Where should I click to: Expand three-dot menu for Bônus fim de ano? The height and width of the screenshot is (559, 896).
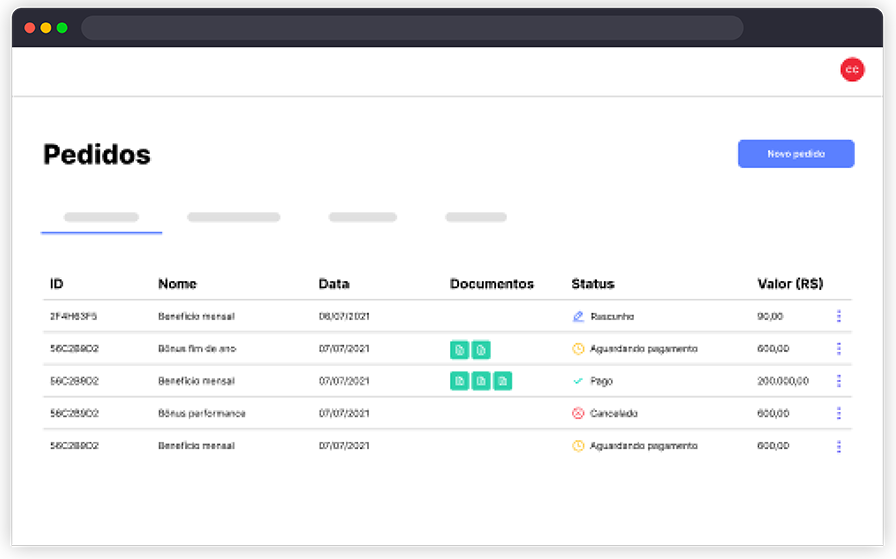click(838, 349)
